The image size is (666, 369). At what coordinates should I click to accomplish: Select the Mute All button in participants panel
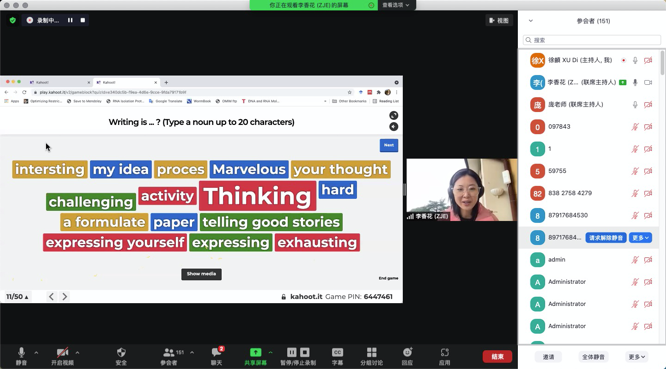coord(593,357)
